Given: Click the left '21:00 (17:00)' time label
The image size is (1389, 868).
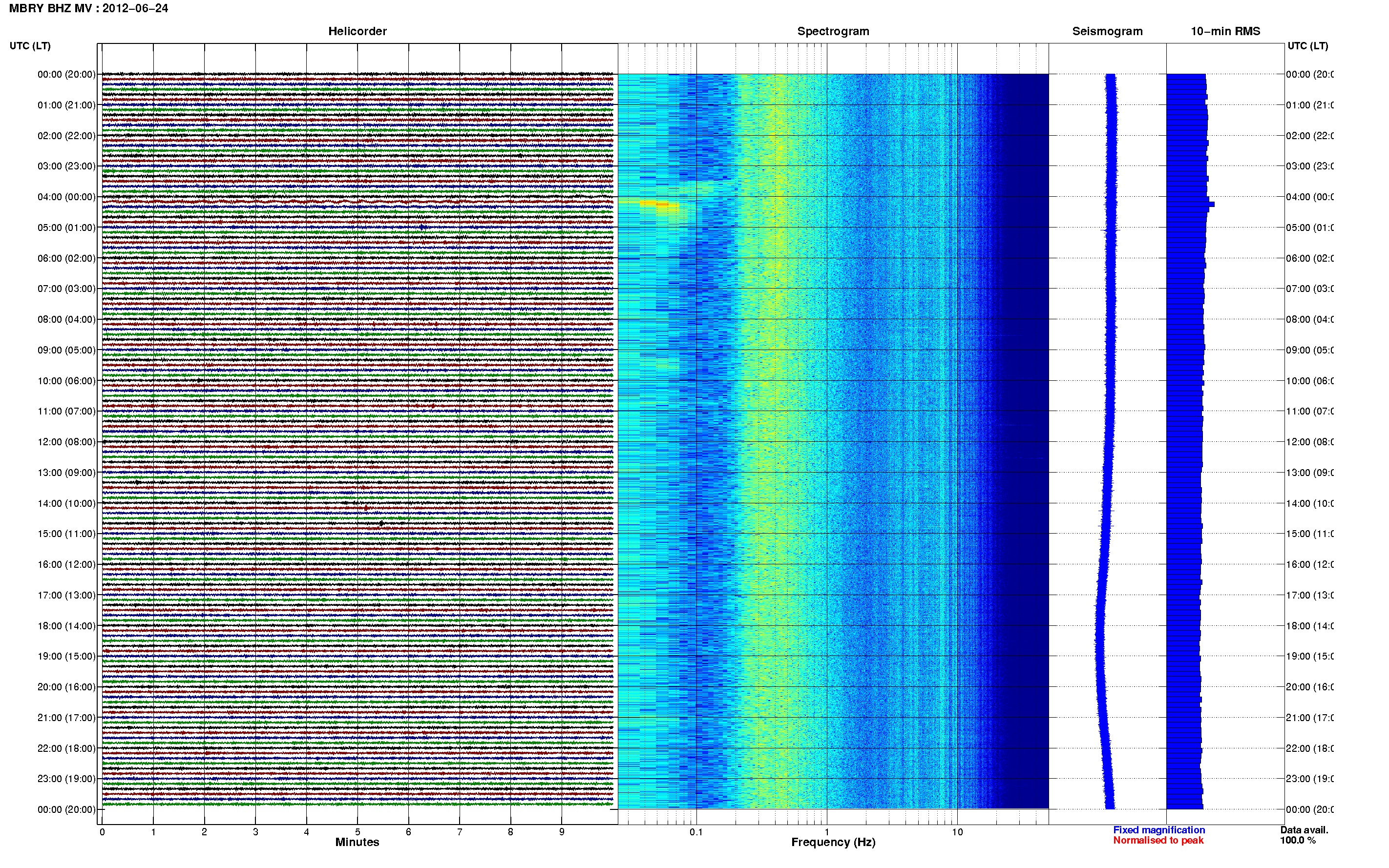Looking at the screenshot, I should point(66,718).
